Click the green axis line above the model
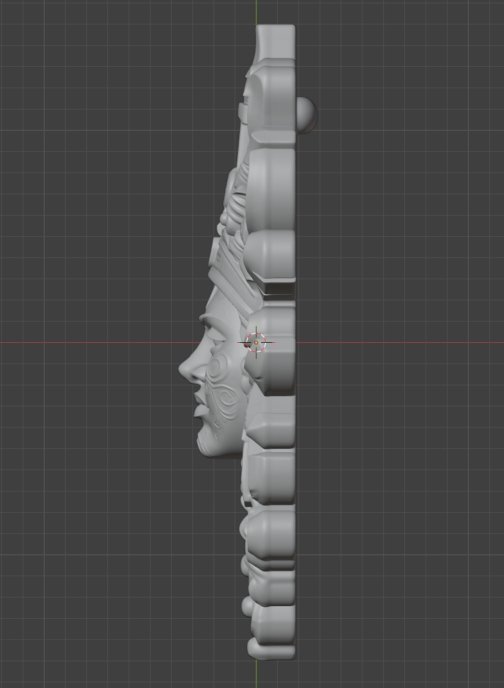This screenshot has width=504, height=688. coord(257,12)
